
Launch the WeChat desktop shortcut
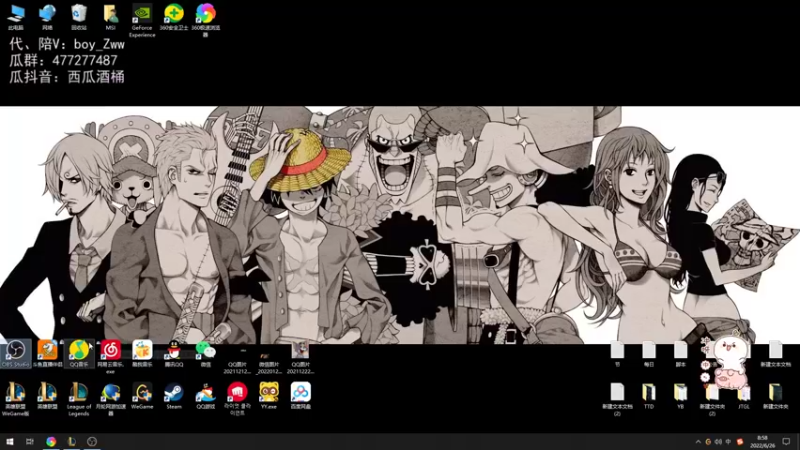206,354
